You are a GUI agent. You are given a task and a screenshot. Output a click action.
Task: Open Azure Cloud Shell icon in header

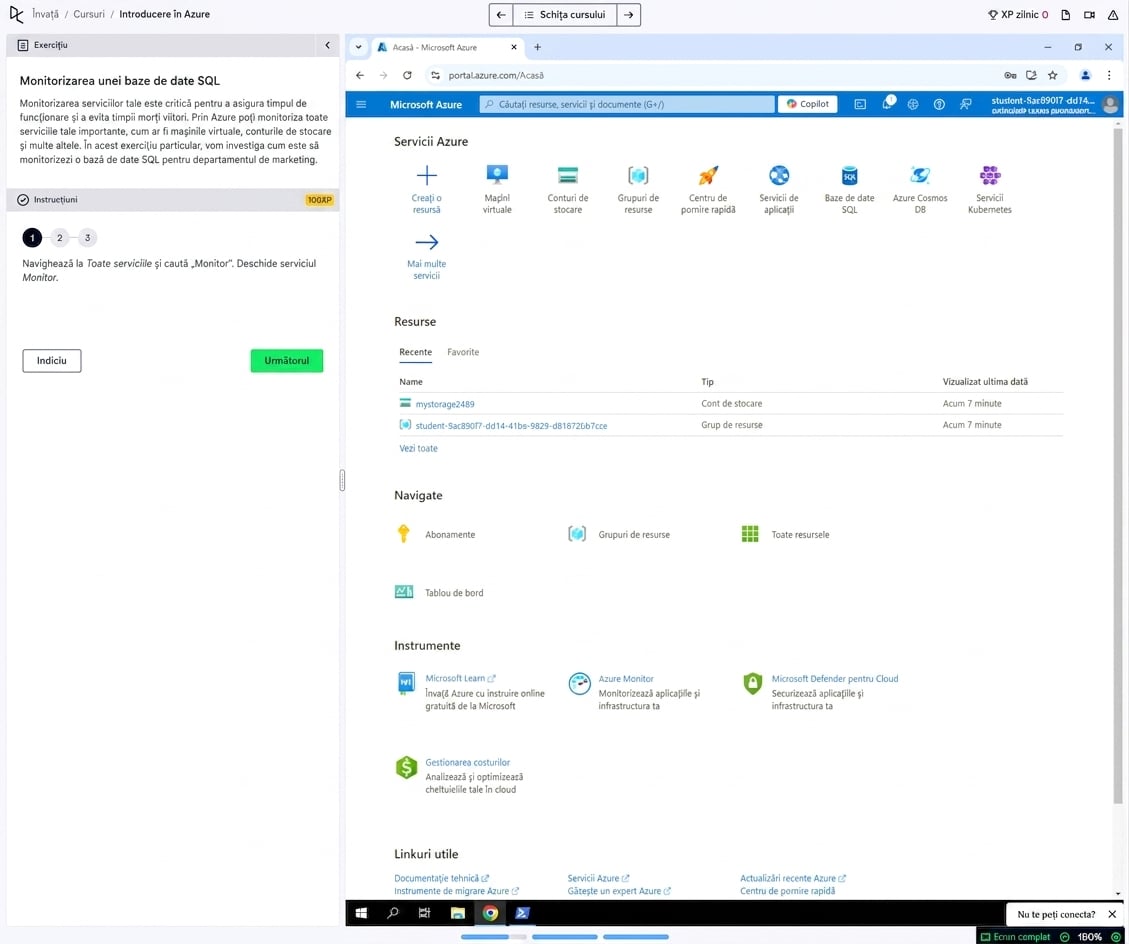click(860, 104)
